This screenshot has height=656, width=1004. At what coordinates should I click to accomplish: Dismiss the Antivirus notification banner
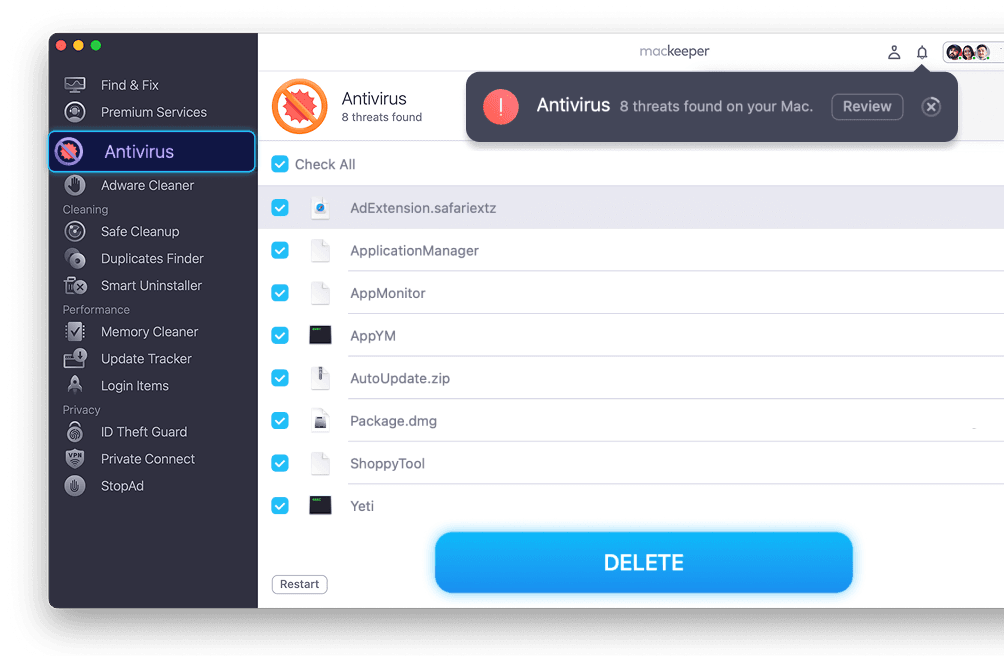point(931,107)
